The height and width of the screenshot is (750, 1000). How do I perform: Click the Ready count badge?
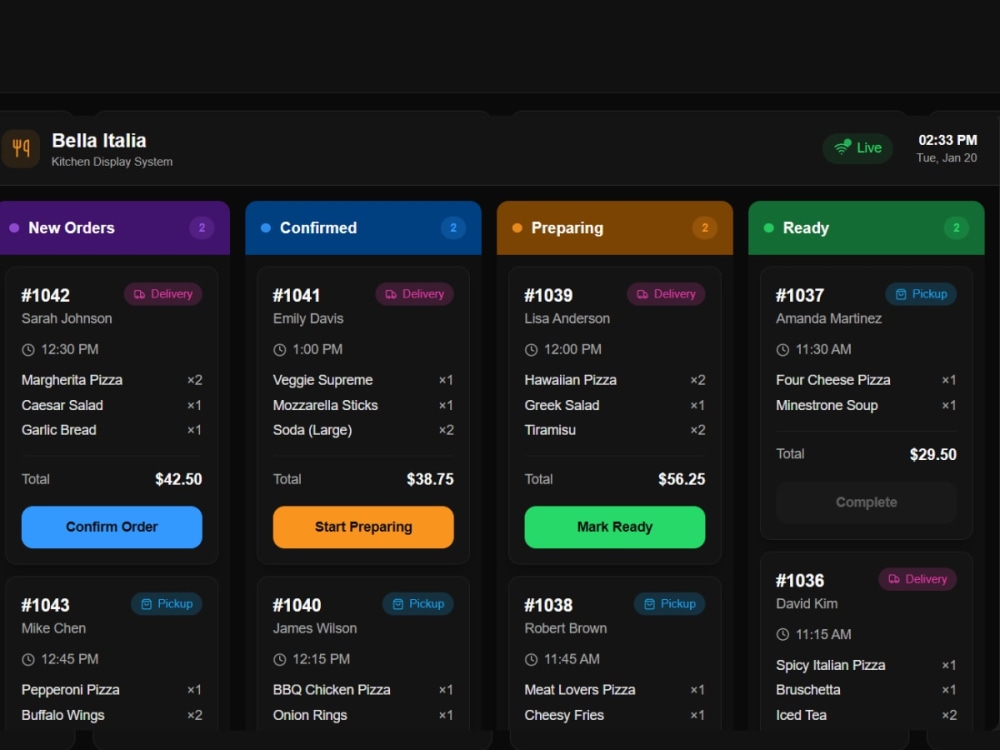coord(956,228)
